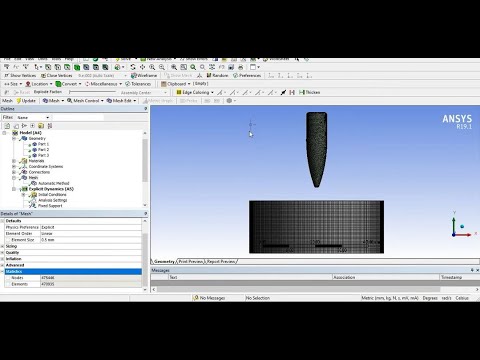Pin the Outline panel
The width and height of the screenshot is (480, 360).
coord(145,109)
